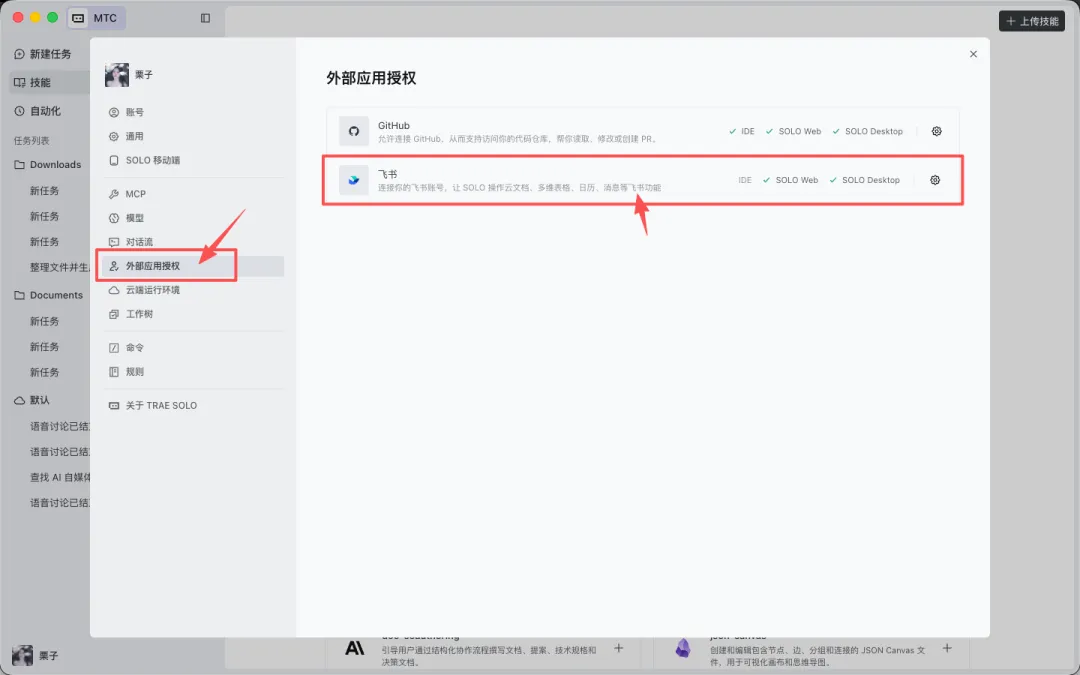Image resolution: width=1080 pixels, height=675 pixels.
Task: Click the 默认 cloud icon
Action: point(19,400)
